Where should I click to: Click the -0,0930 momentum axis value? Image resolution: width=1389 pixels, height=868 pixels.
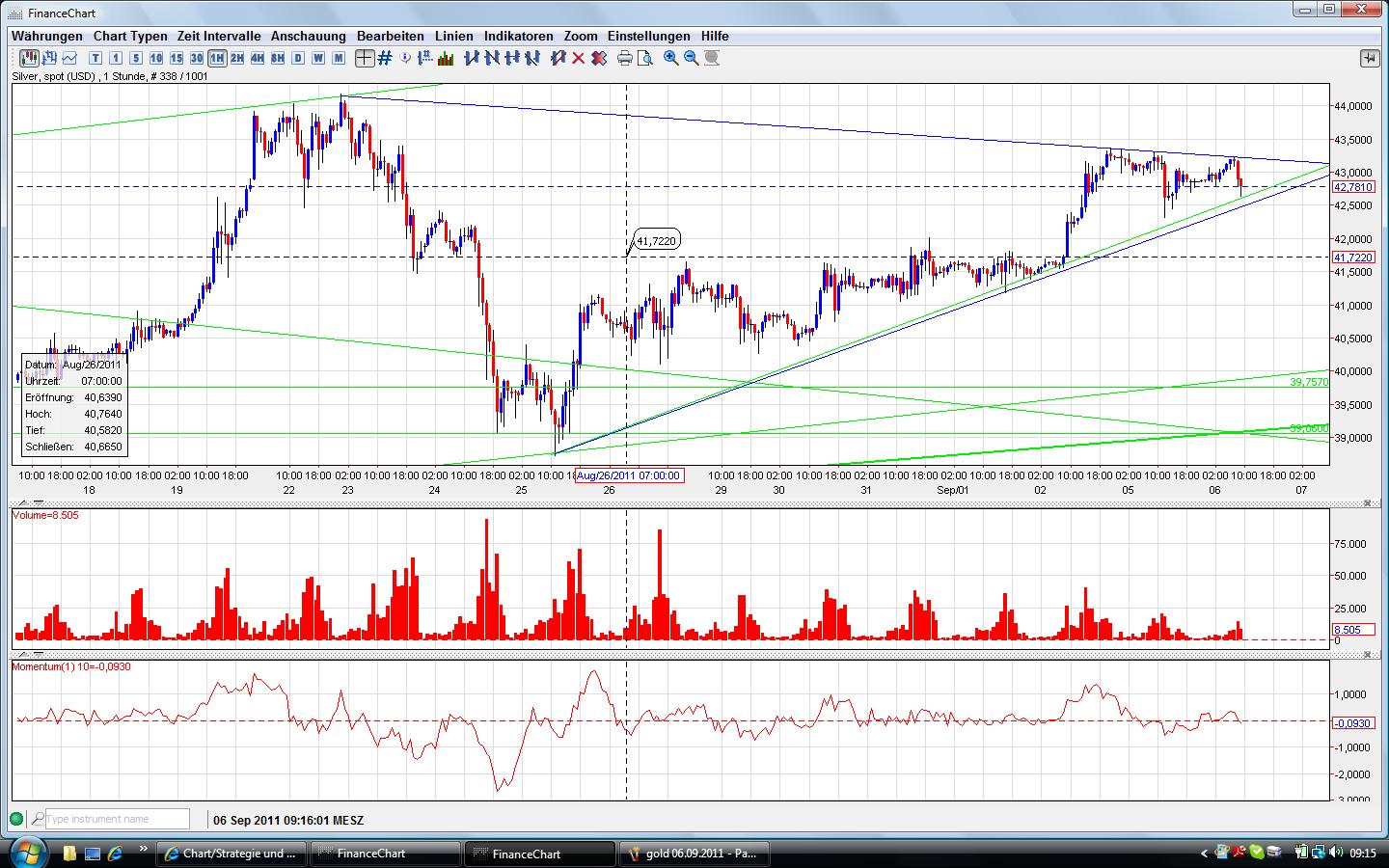tap(1353, 723)
